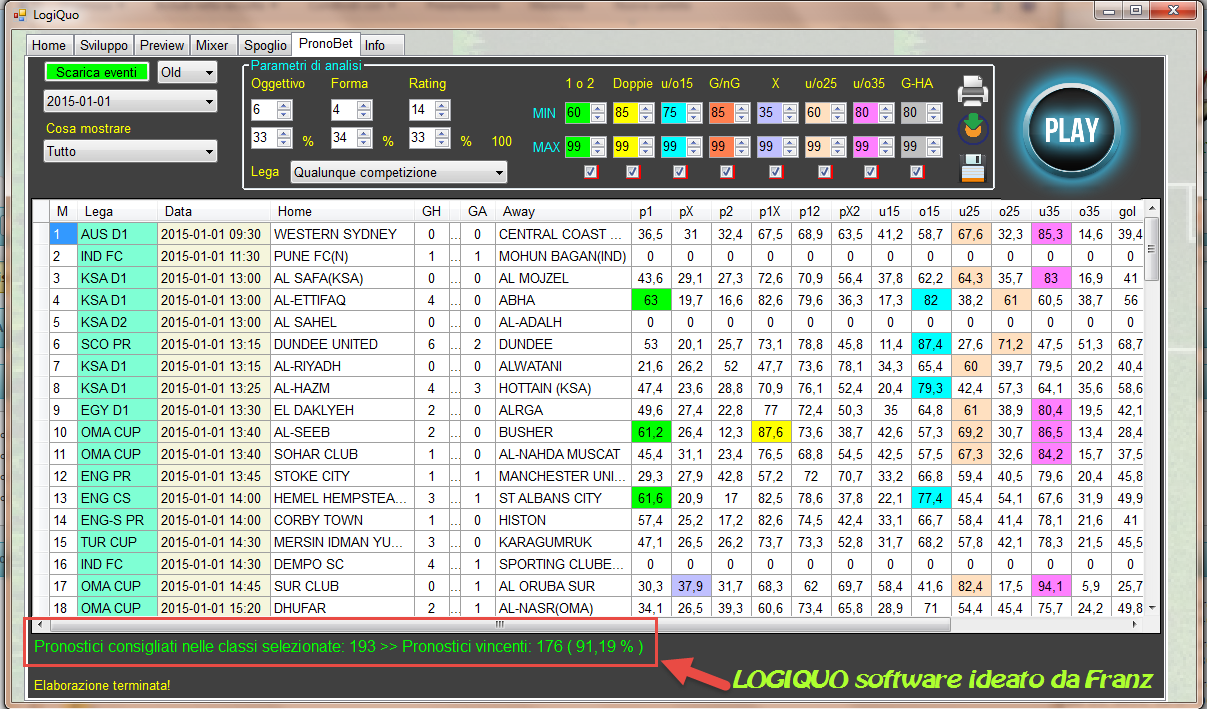
Task: Click the Forma percentage field showing 34
Action: point(343,138)
